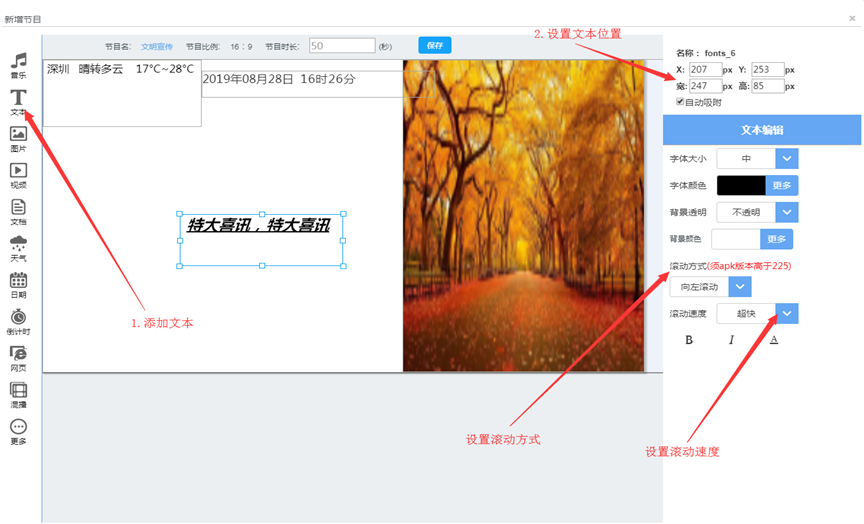The height and width of the screenshot is (524, 864).
Task: Select the Music (音乐) tool icon
Action: coord(18,64)
